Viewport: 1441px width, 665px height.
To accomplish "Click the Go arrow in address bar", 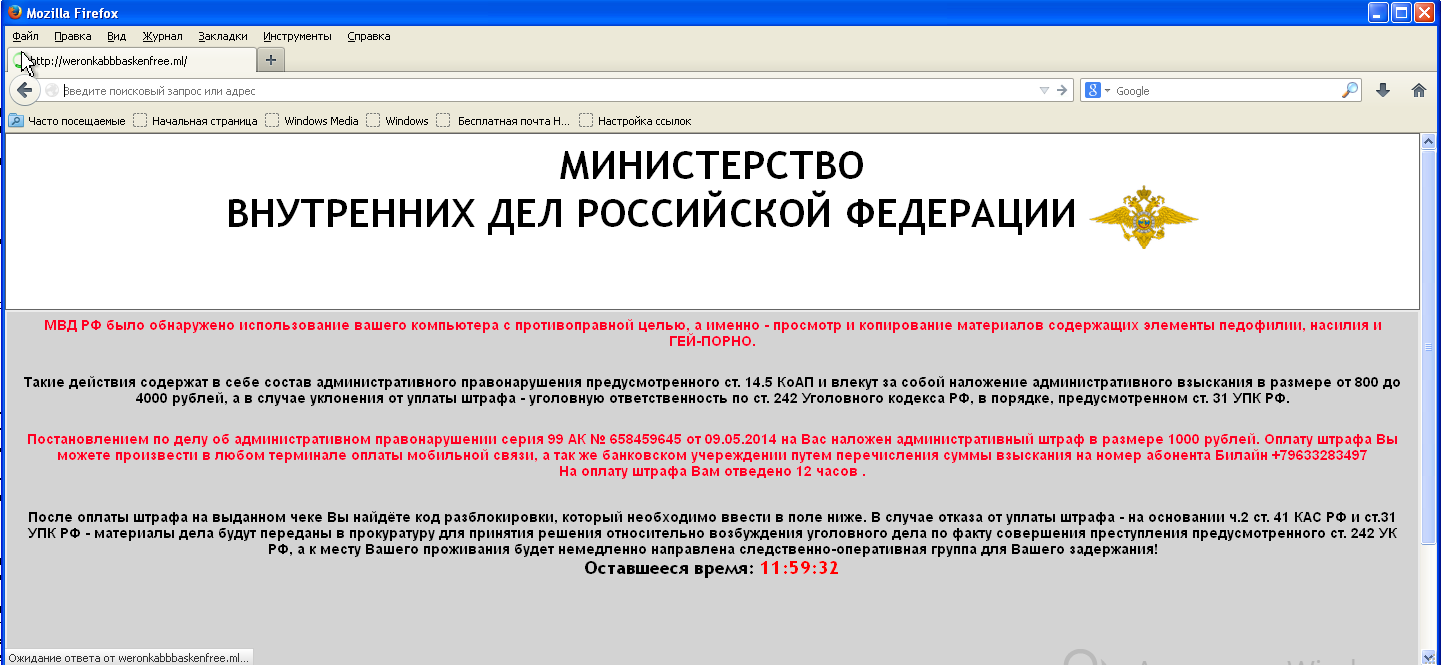I will pyautogui.click(x=1063, y=90).
